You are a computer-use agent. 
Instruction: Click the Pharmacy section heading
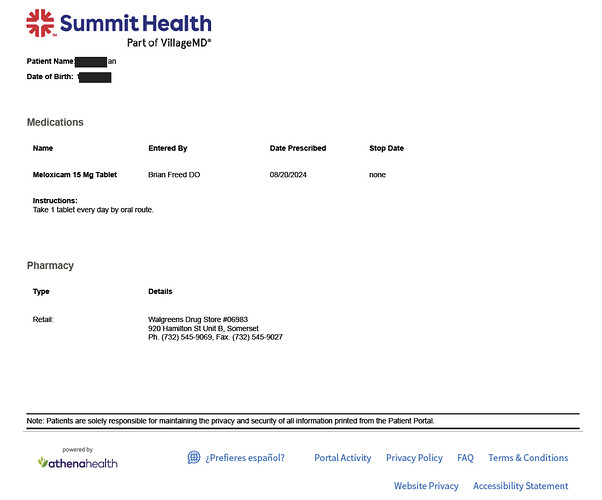point(50,266)
